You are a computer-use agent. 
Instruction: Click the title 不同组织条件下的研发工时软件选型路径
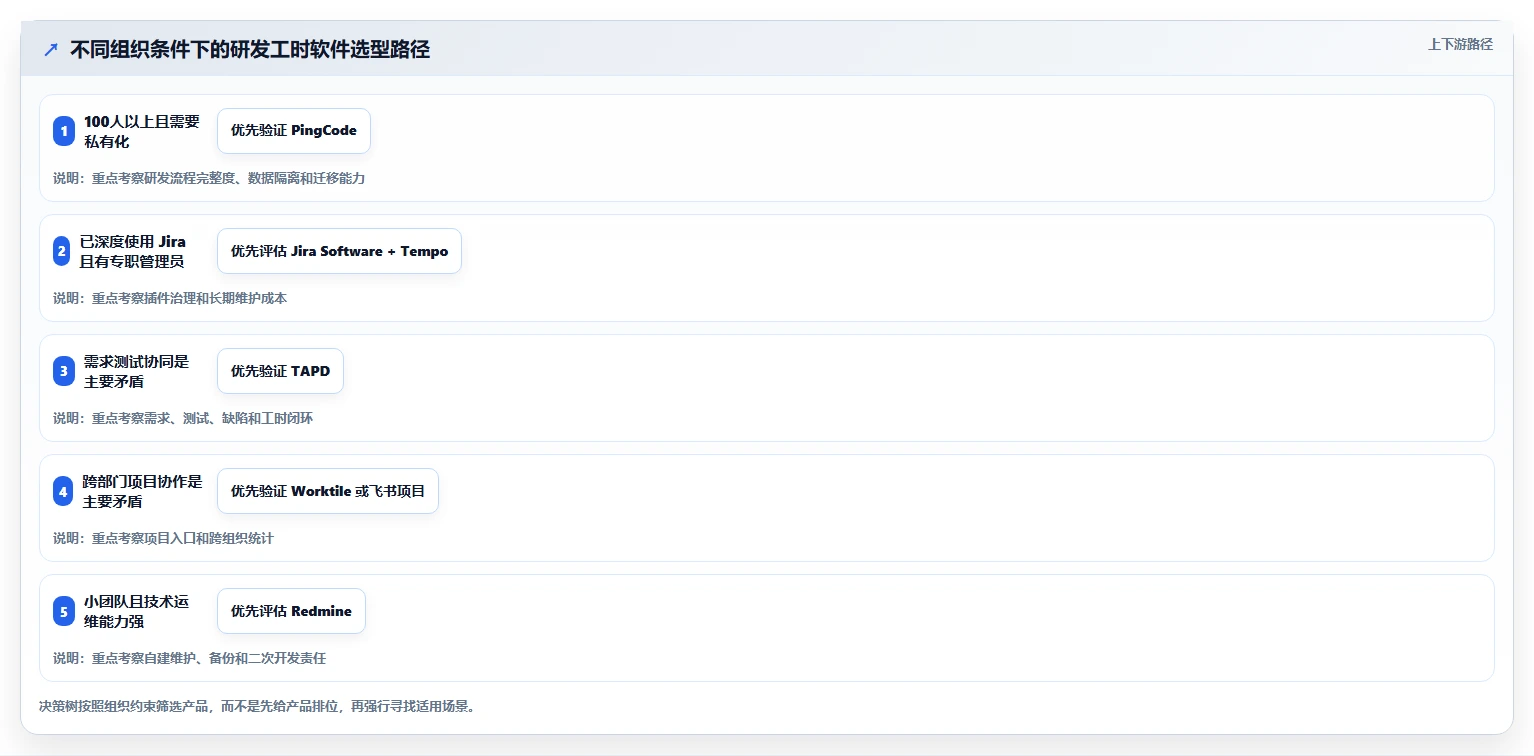click(x=250, y=50)
